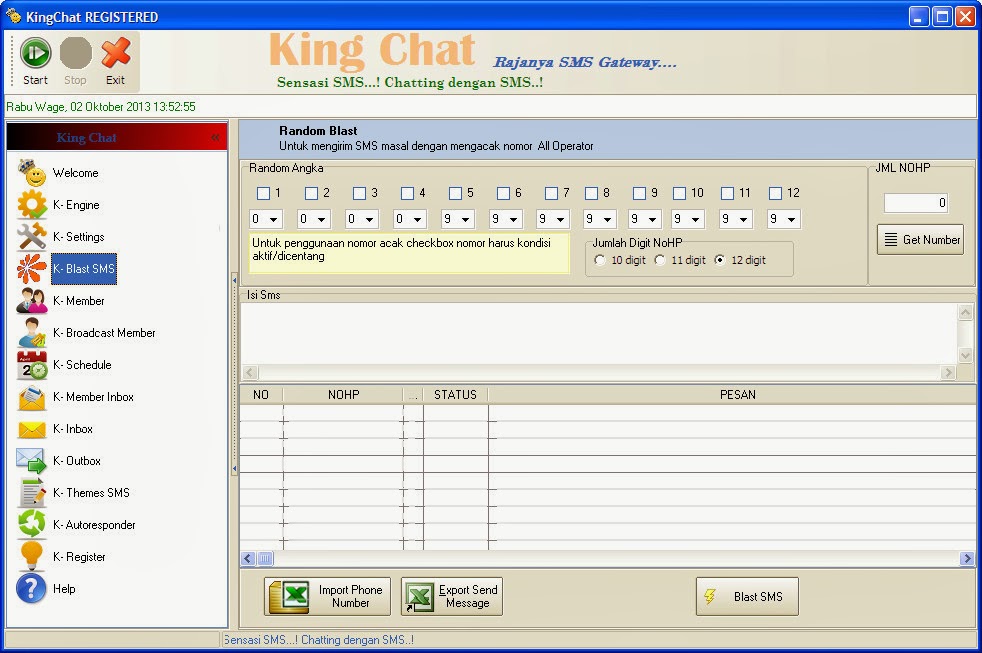
Task: Tick checkbox 7 in Random Angka
Action: point(551,193)
